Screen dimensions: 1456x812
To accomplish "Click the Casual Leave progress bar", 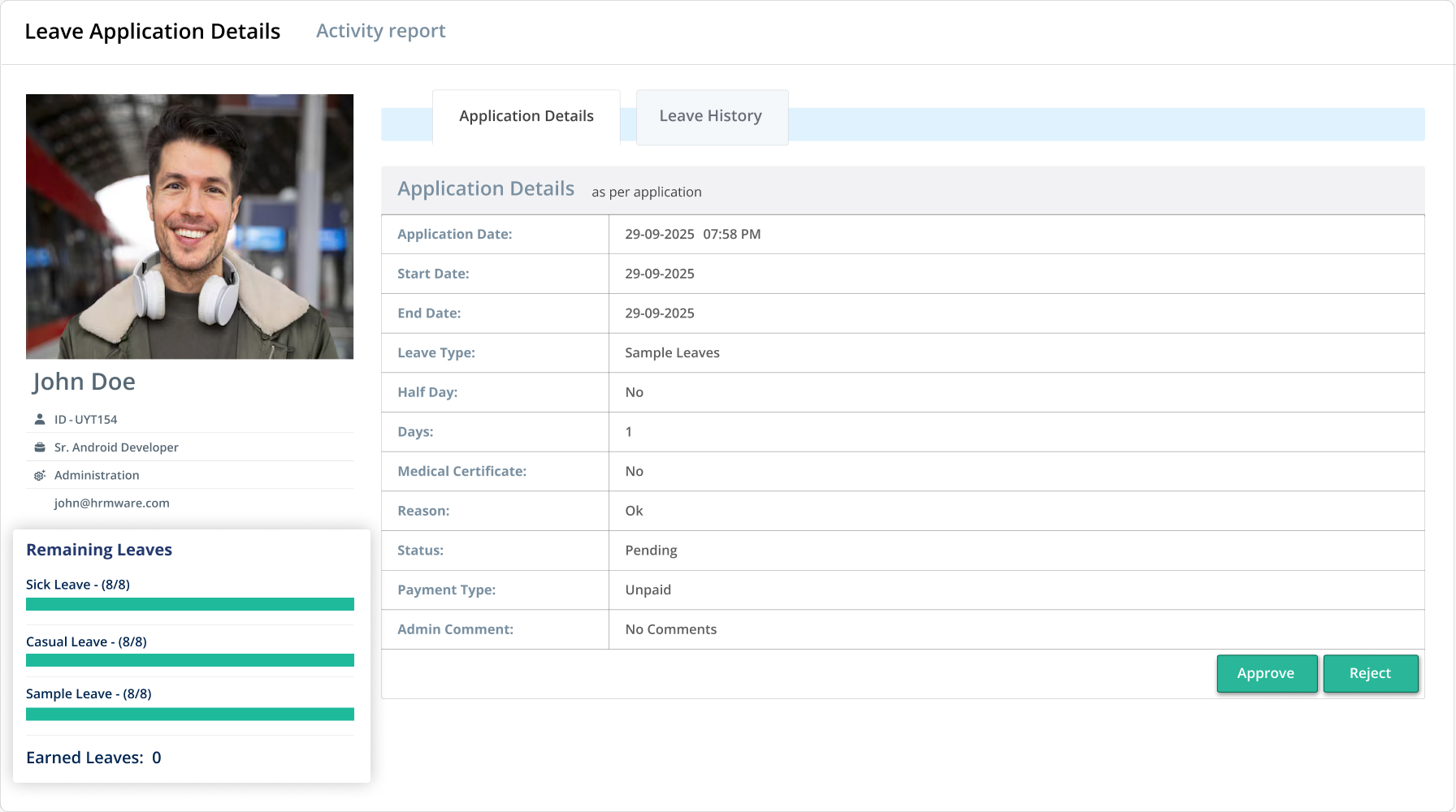I will (x=189, y=660).
